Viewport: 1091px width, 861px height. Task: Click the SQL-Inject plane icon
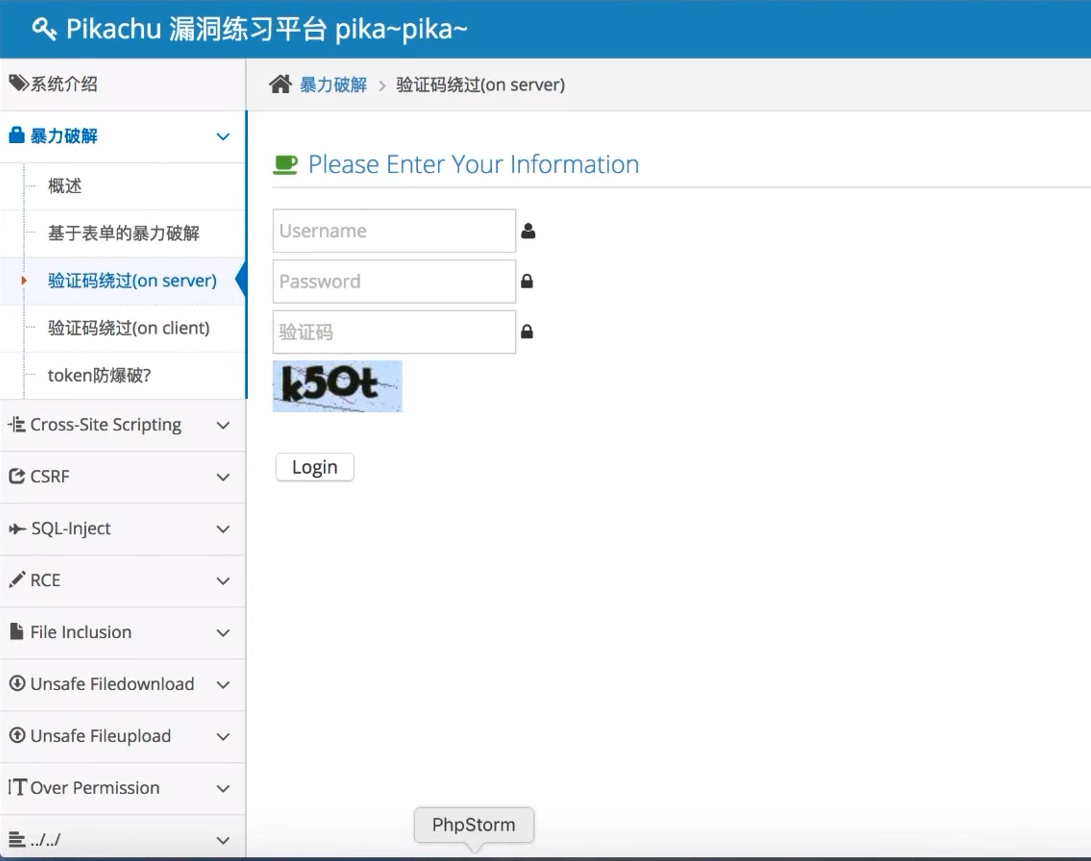[17, 528]
